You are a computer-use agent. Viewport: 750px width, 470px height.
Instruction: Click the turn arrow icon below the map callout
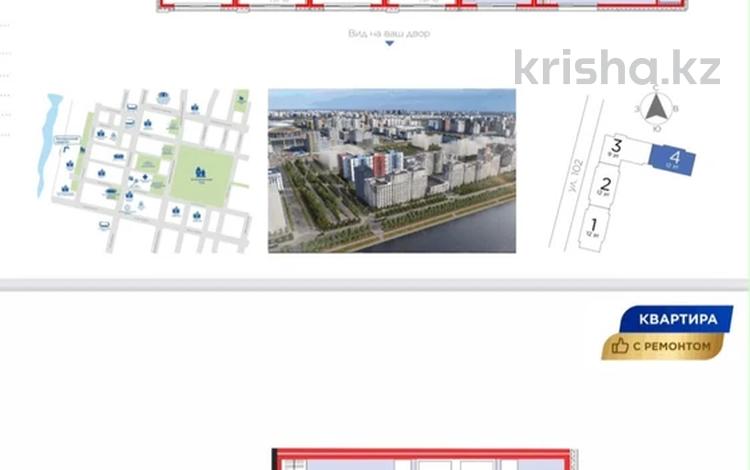pos(66,149)
